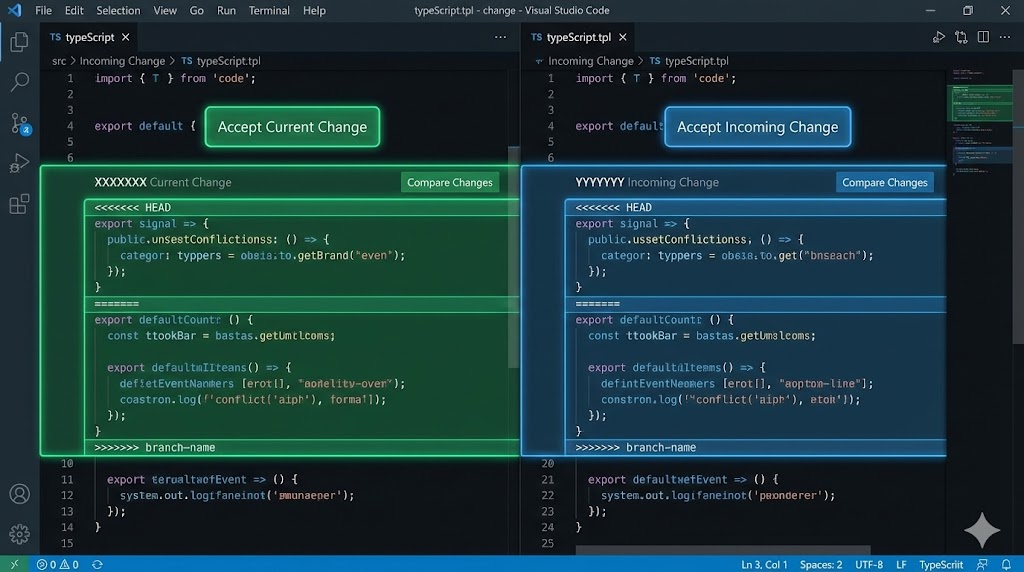Click the '>>>>>>> branch-name' line in left editor

155,447
